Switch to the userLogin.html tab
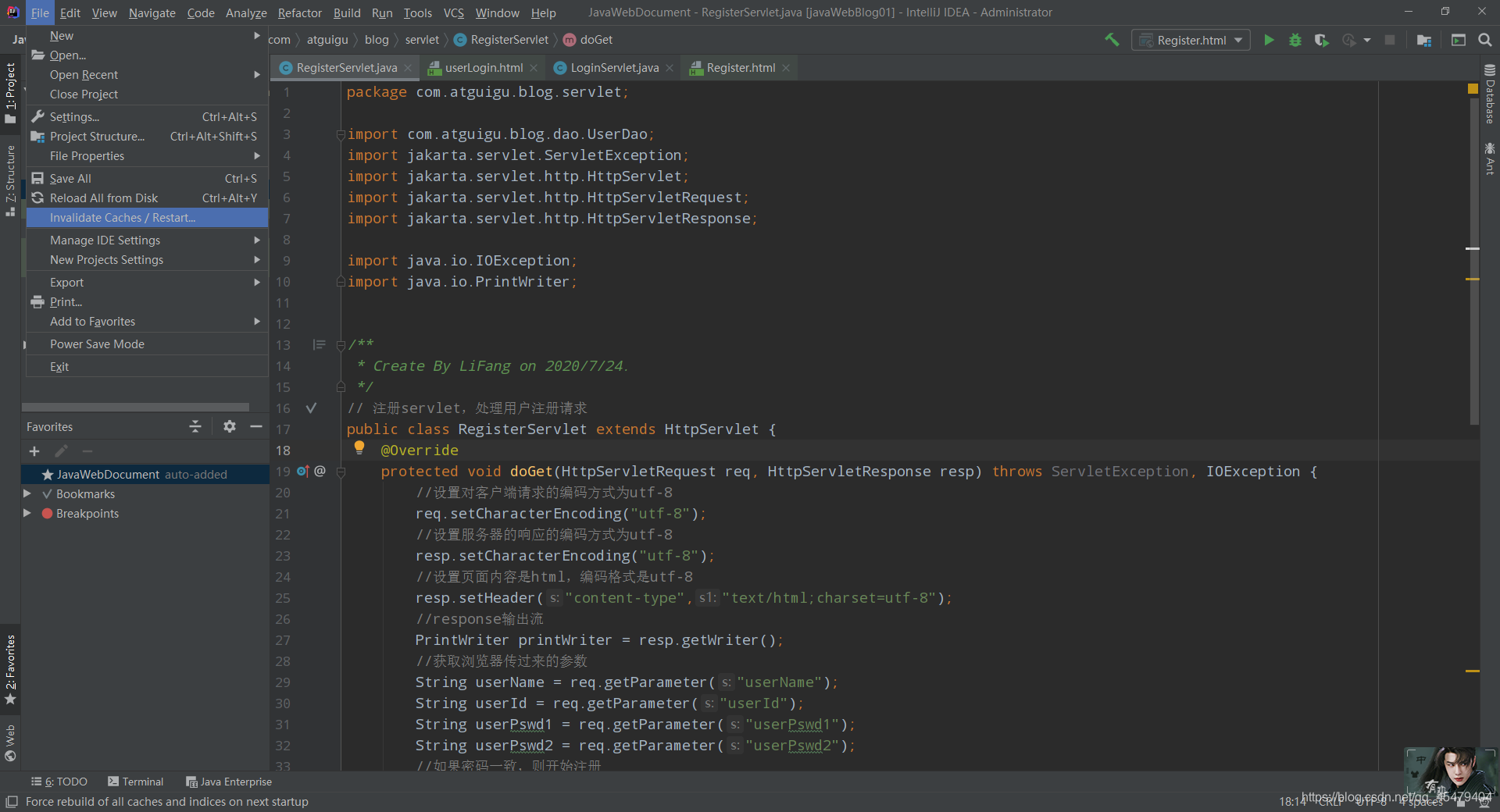This screenshot has height=812, width=1500. pos(484,68)
